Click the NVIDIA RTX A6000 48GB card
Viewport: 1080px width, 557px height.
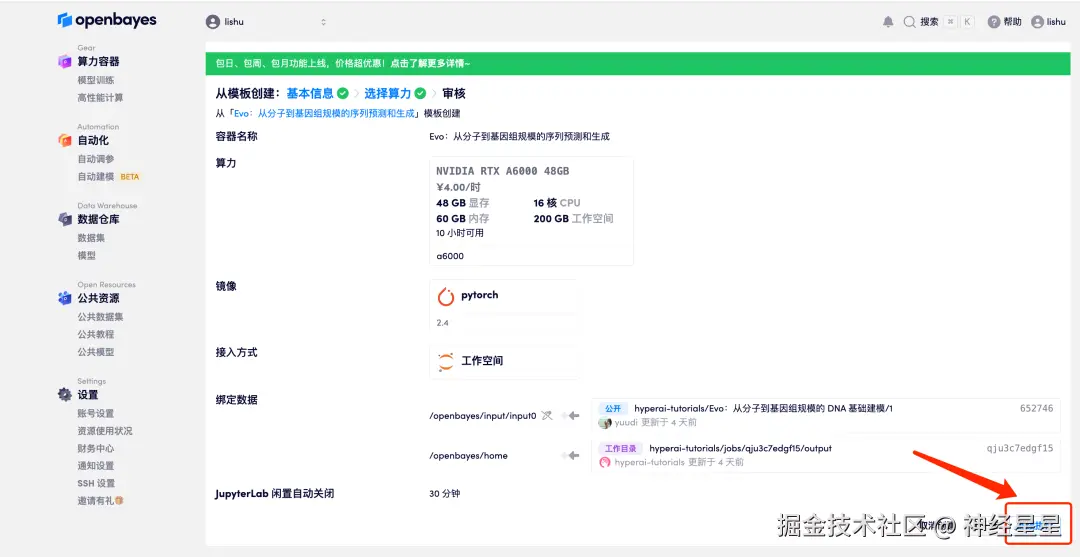[531, 211]
